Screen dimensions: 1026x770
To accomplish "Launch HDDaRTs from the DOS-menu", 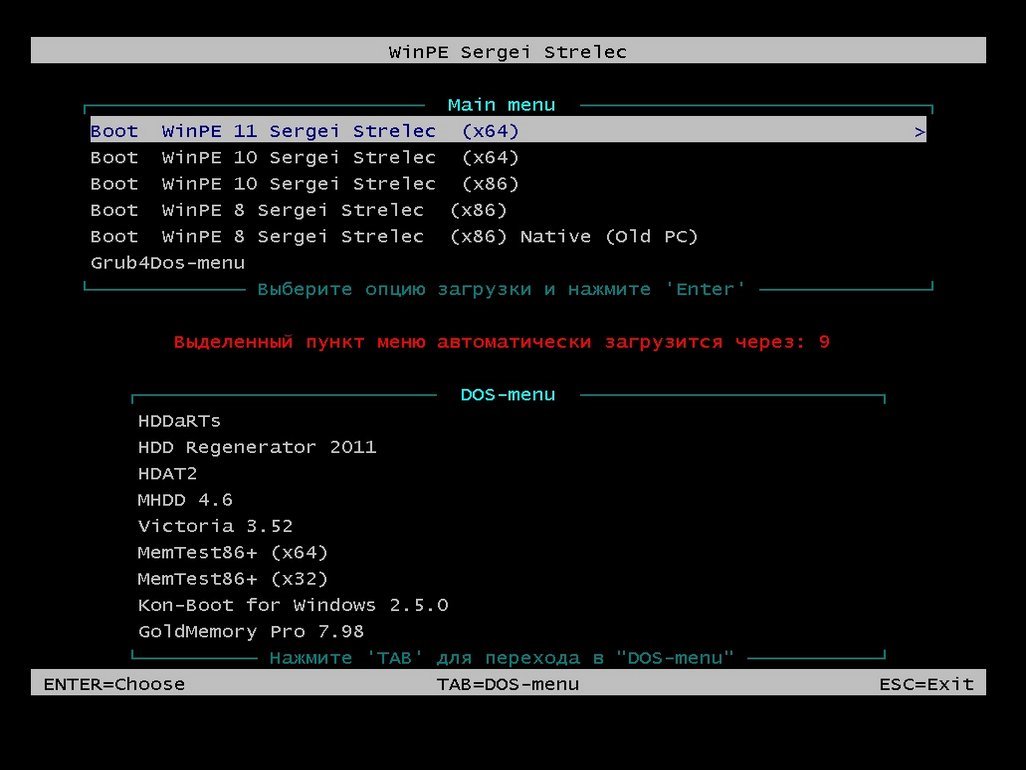I will tap(179, 421).
